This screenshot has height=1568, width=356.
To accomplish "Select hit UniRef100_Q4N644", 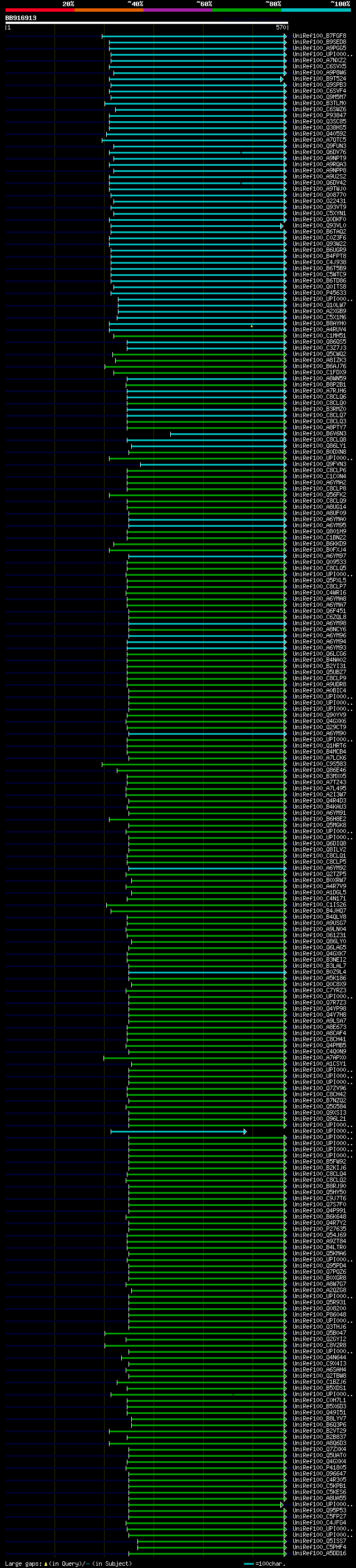I will (x=319, y=1357).
